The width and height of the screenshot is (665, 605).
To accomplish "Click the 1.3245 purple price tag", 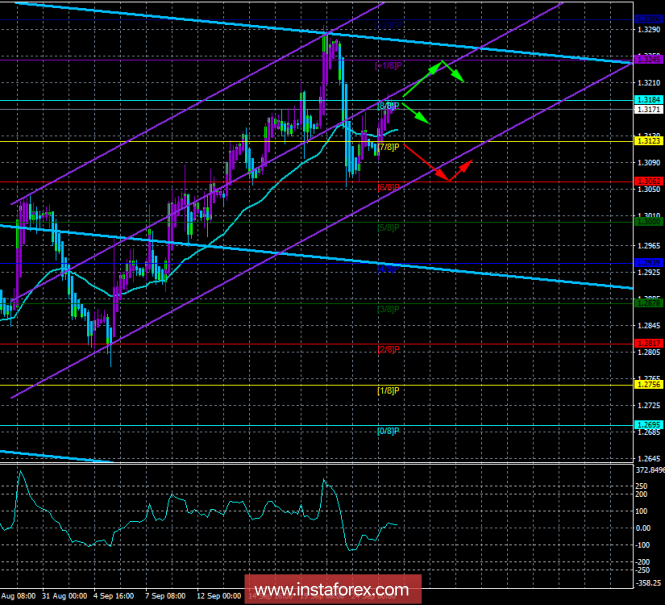I will pyautogui.click(x=647, y=60).
